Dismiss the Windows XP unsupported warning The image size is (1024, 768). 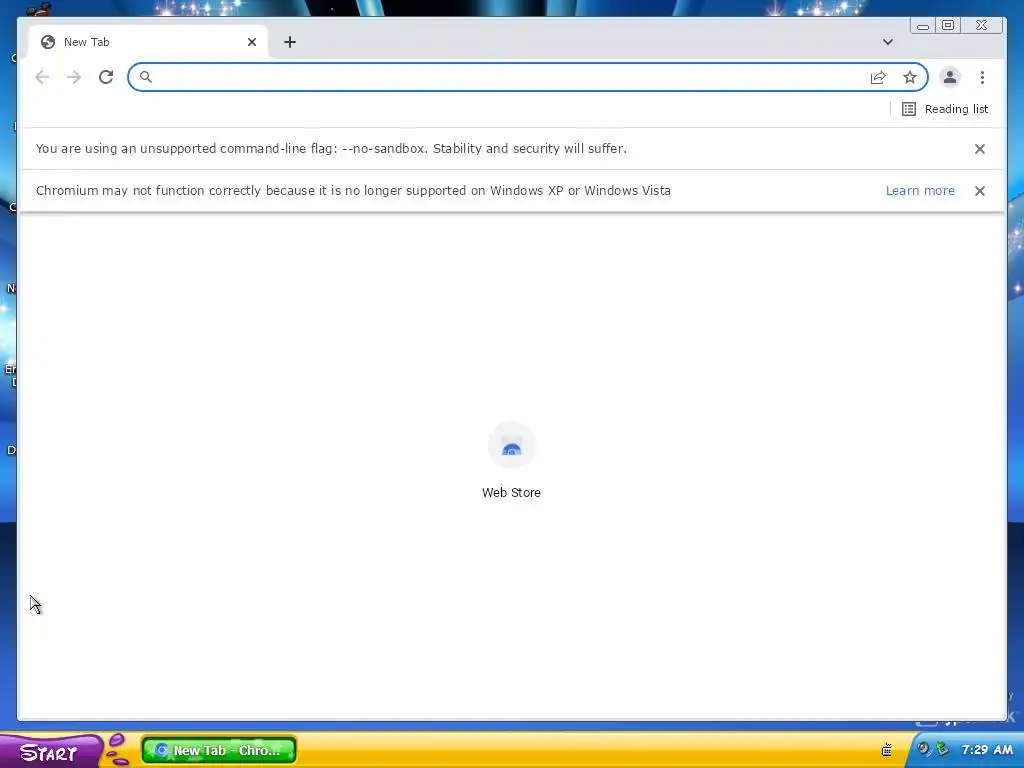[980, 191]
